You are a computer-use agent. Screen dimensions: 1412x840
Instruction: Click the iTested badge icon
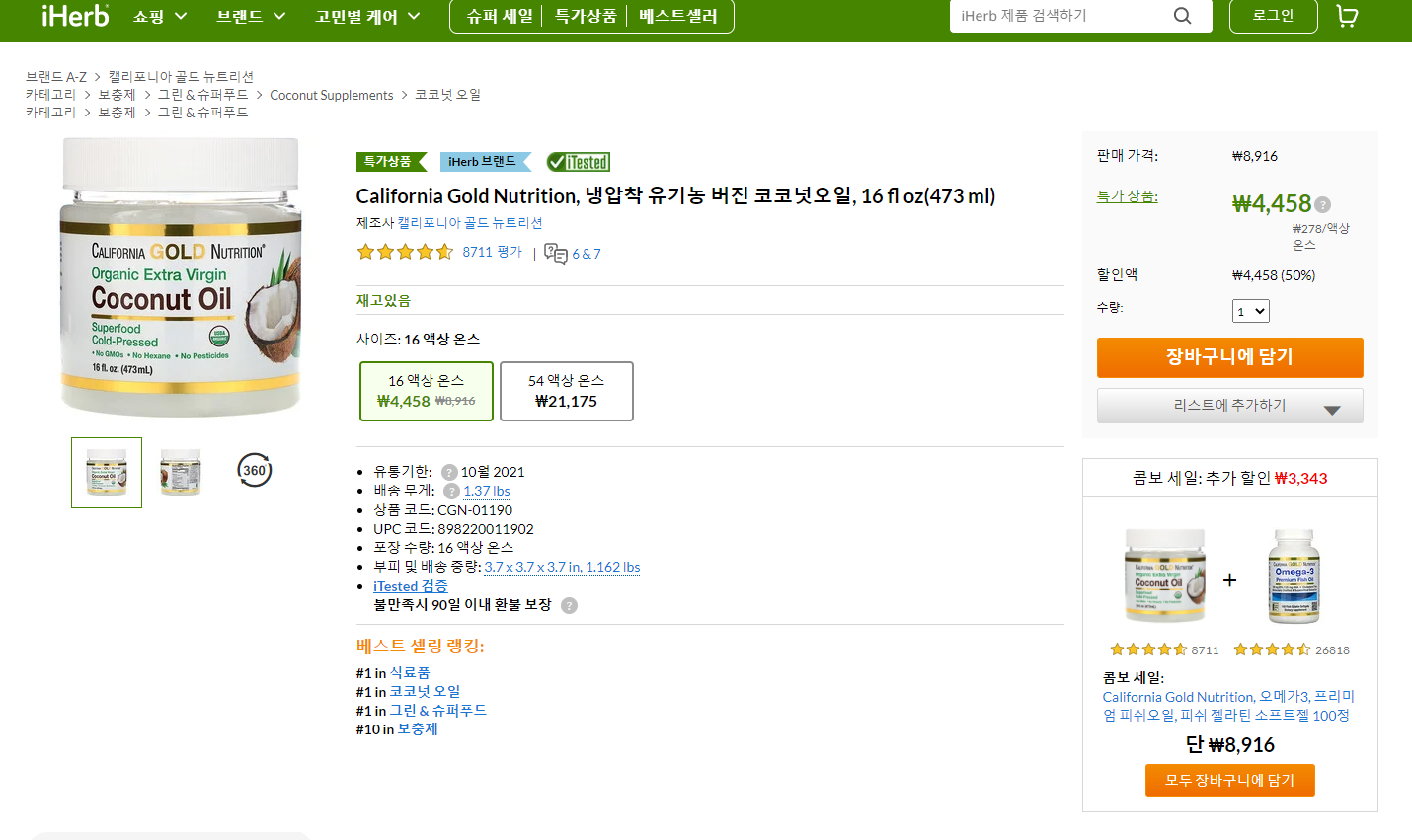[x=579, y=162]
